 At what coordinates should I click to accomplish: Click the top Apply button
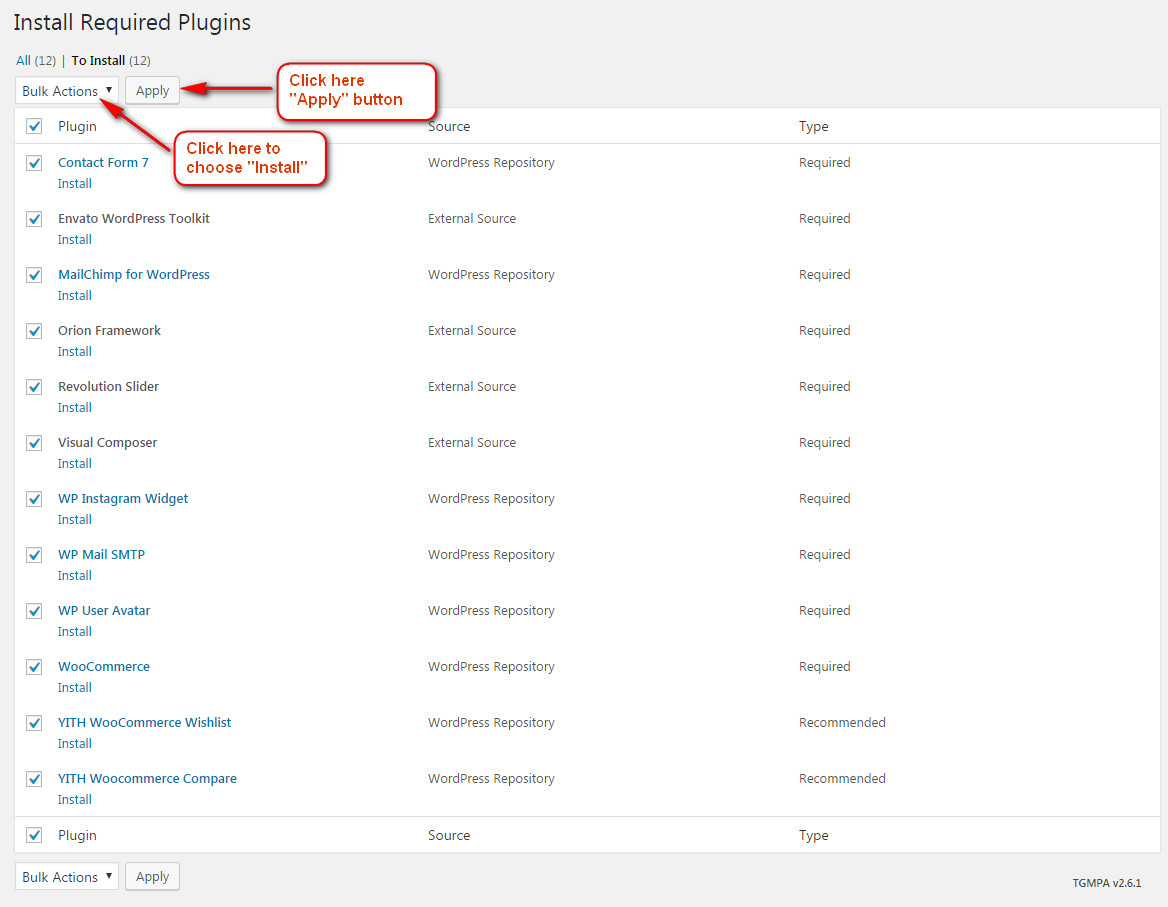point(152,90)
